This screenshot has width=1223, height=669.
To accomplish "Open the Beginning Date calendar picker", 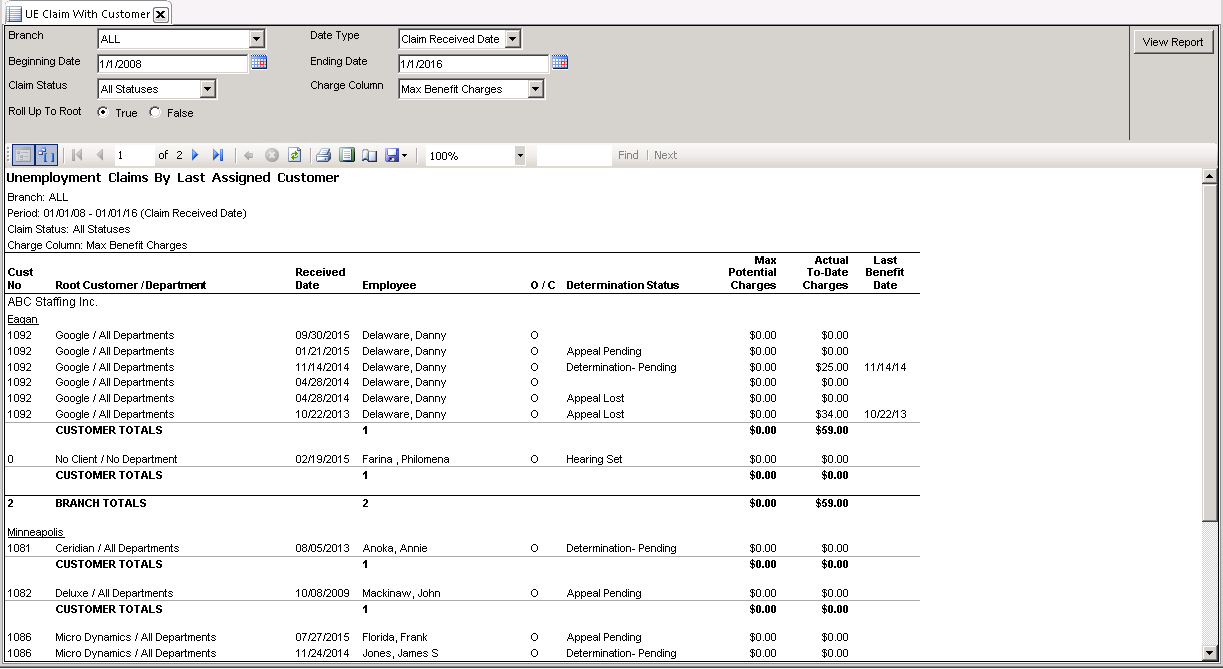I will pos(259,63).
